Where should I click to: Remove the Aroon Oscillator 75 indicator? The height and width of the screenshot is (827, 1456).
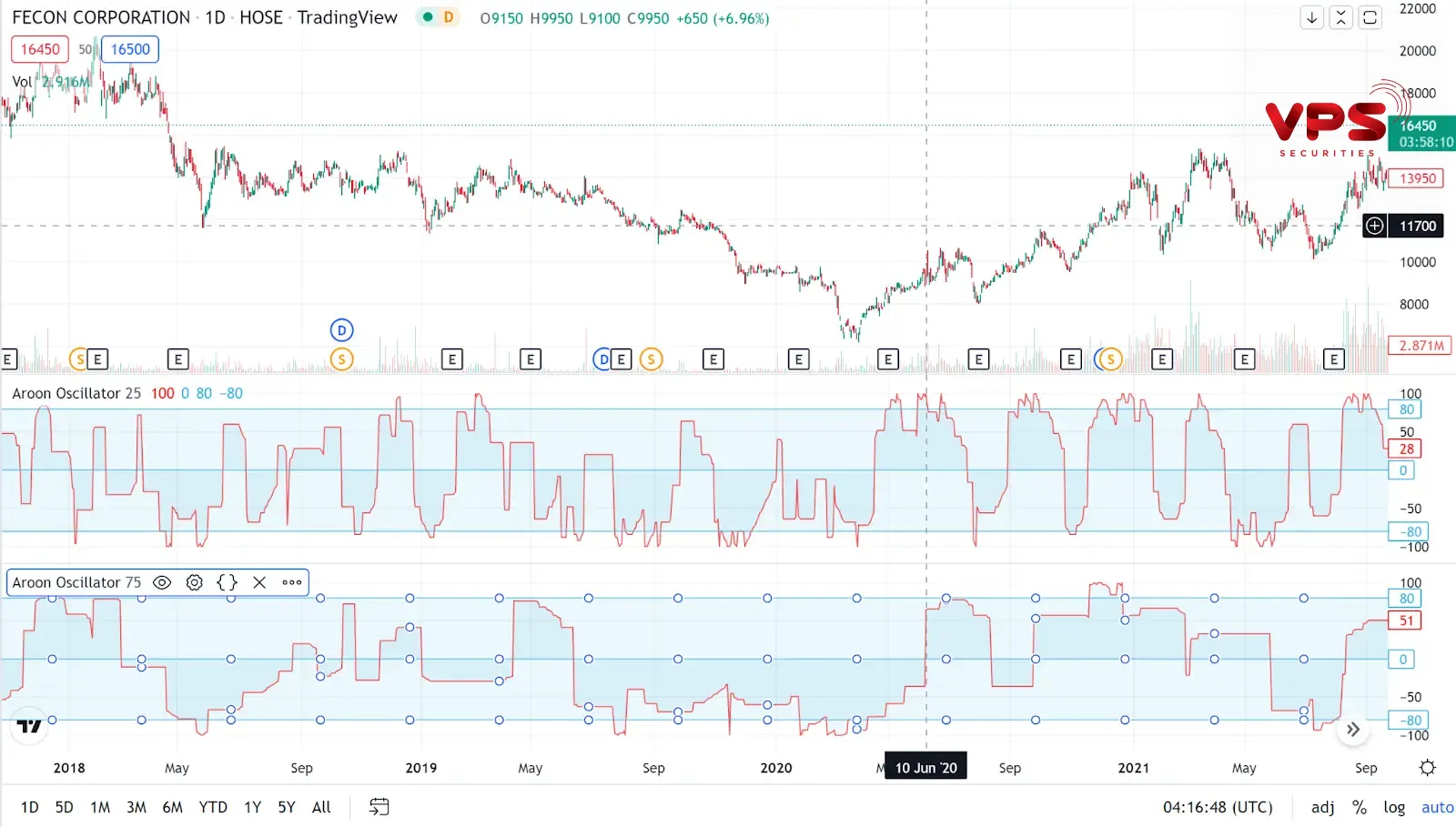coord(259,582)
